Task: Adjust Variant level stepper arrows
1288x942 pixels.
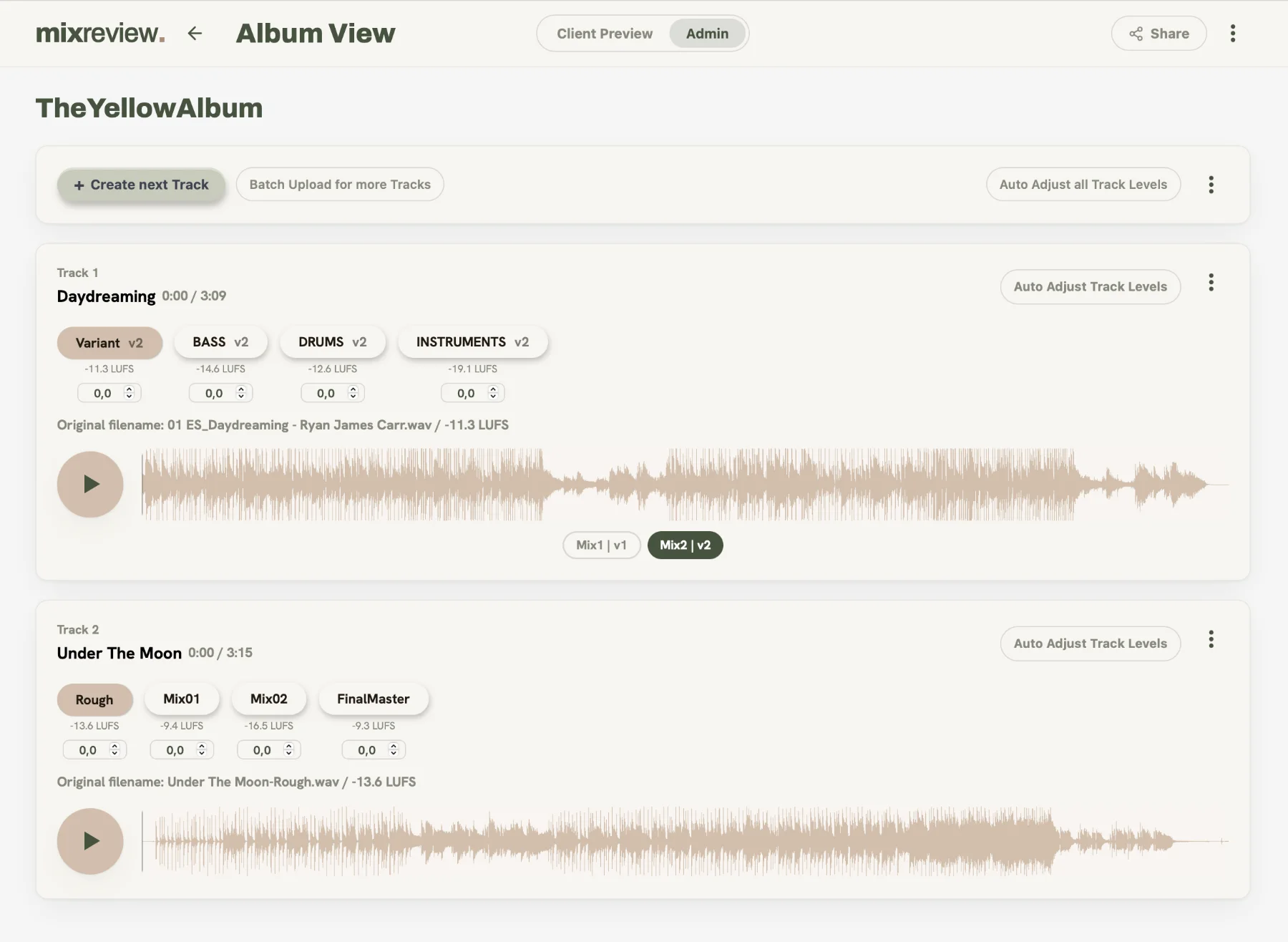Action: [x=130, y=393]
